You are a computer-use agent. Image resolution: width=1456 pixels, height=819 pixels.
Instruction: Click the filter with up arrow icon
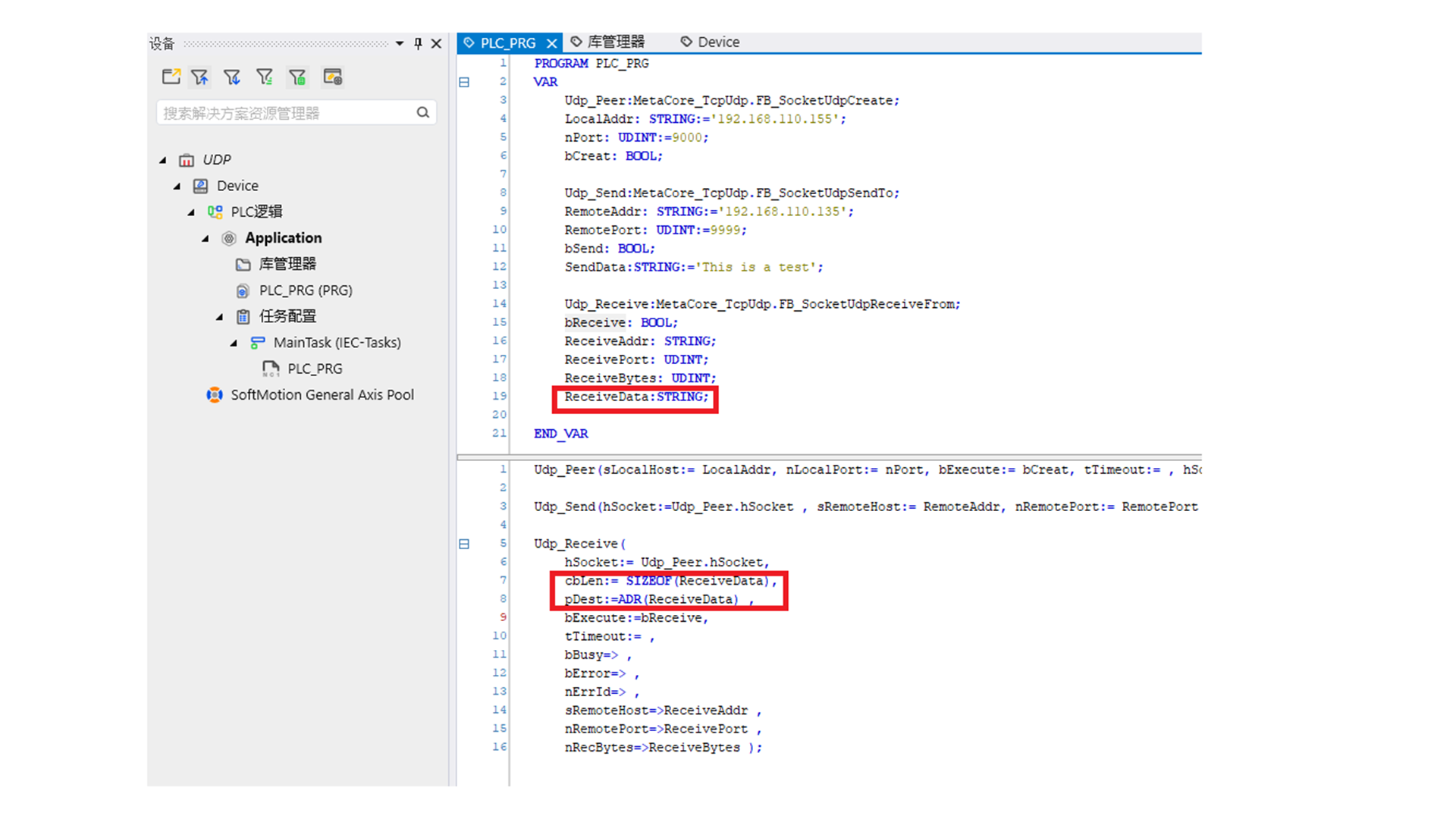point(200,77)
